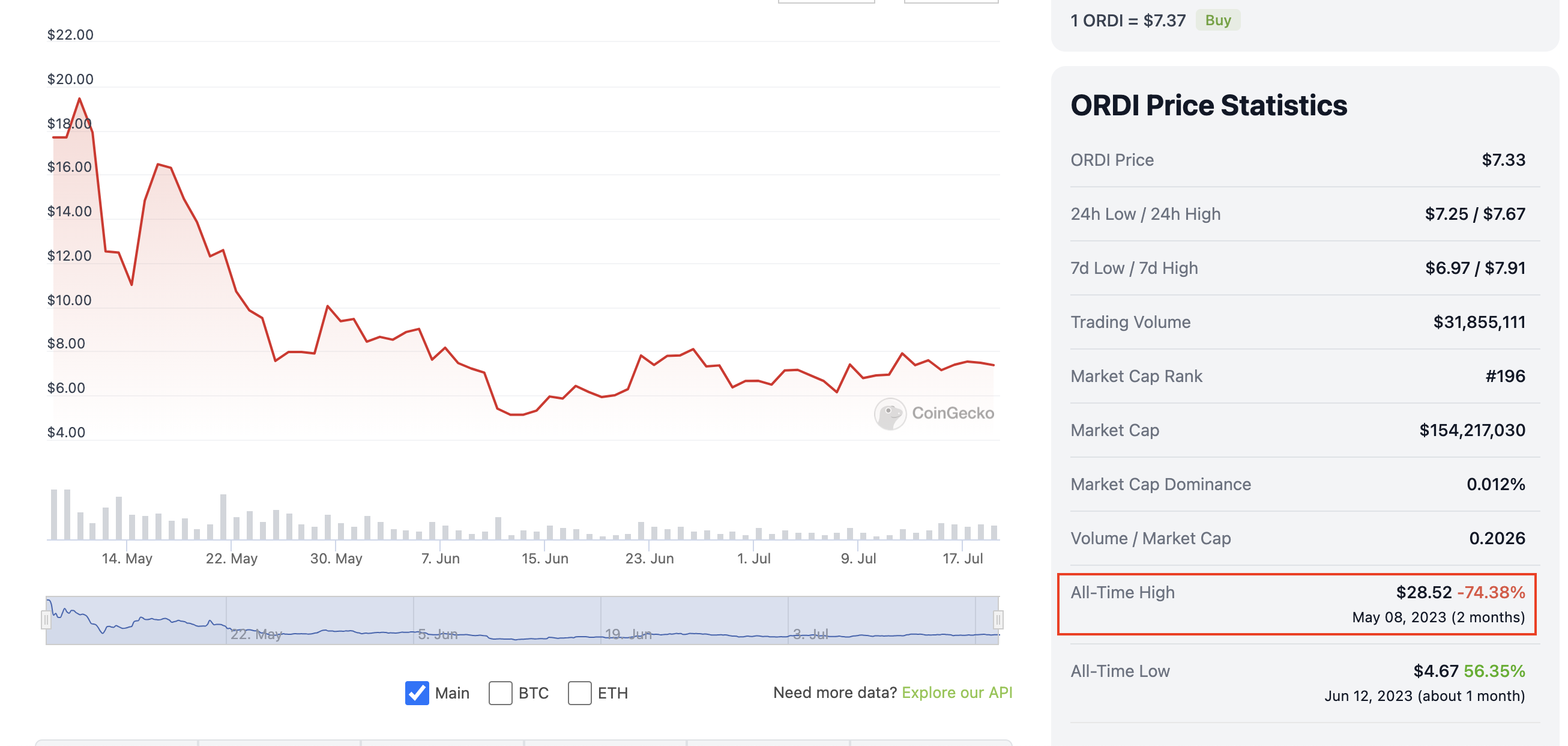Click the Market Cap $154,217,030 value
The image size is (1568, 746).
point(1472,430)
